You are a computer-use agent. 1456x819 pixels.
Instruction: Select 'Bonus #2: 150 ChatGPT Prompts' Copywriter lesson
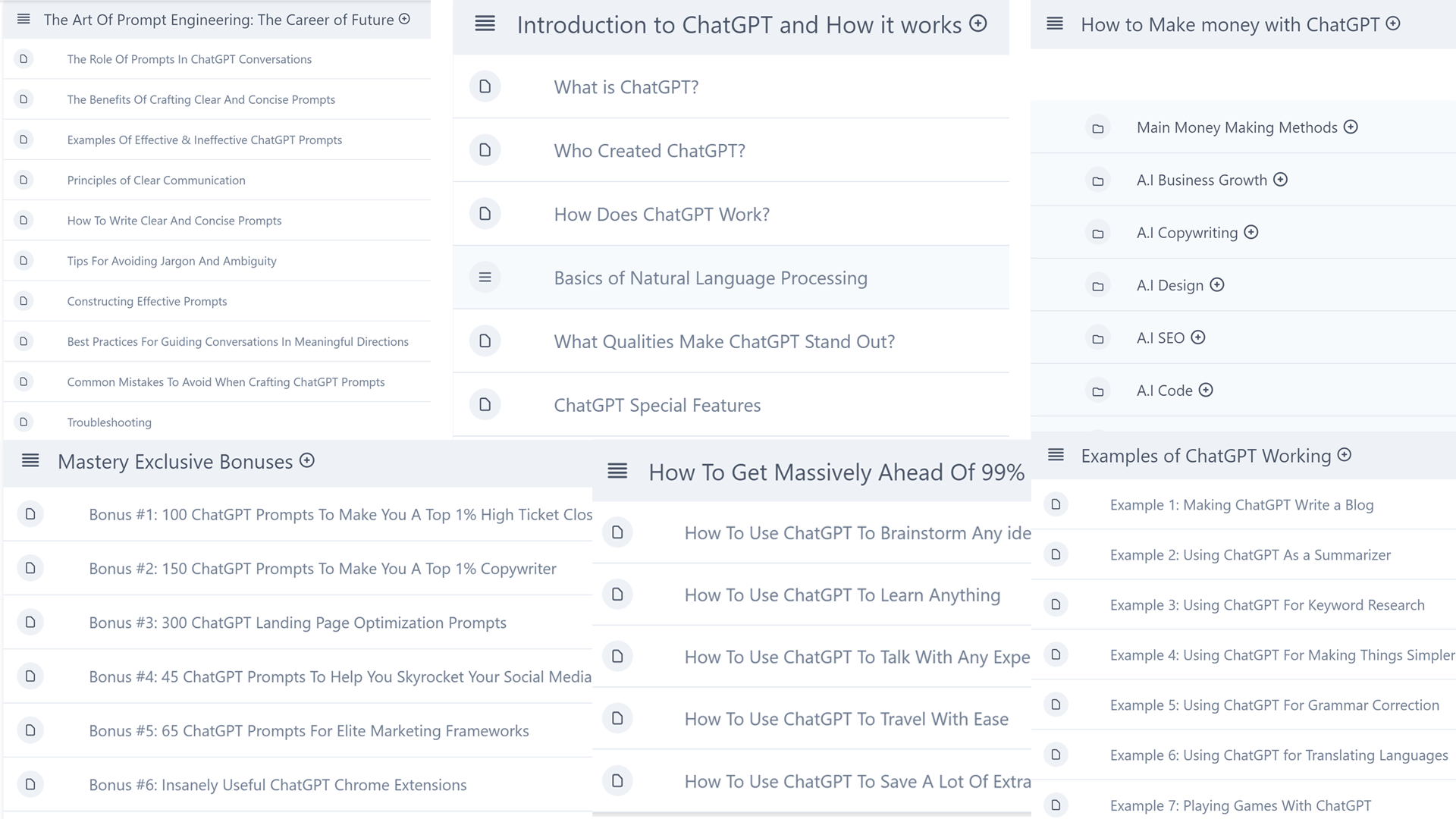[x=322, y=568]
